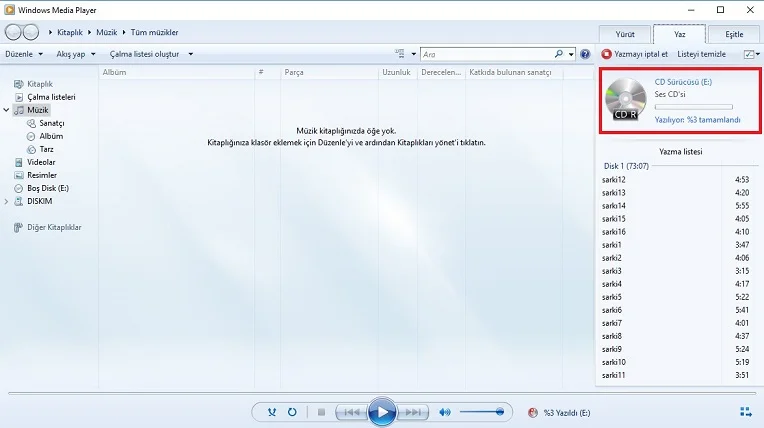Open the view options dropdown arrow
Screen dimensions: 764x428
coord(414,54)
